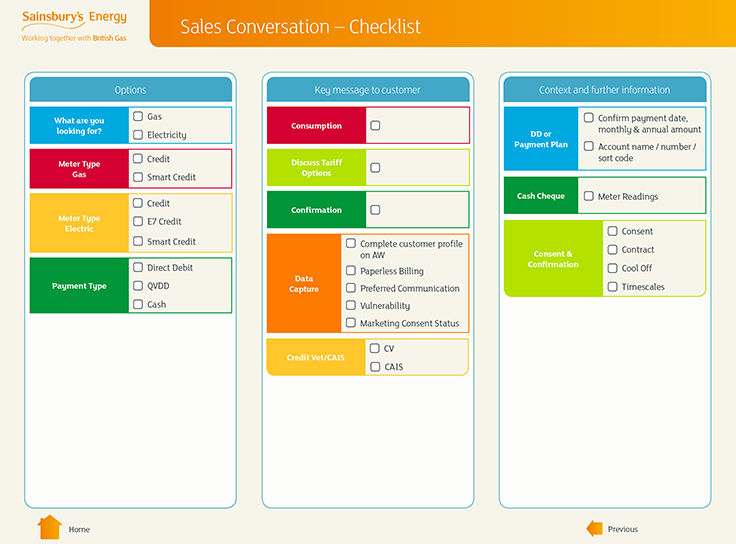The width and height of the screenshot is (736, 544).
Task: Check the Electricity option
Action: [138, 135]
